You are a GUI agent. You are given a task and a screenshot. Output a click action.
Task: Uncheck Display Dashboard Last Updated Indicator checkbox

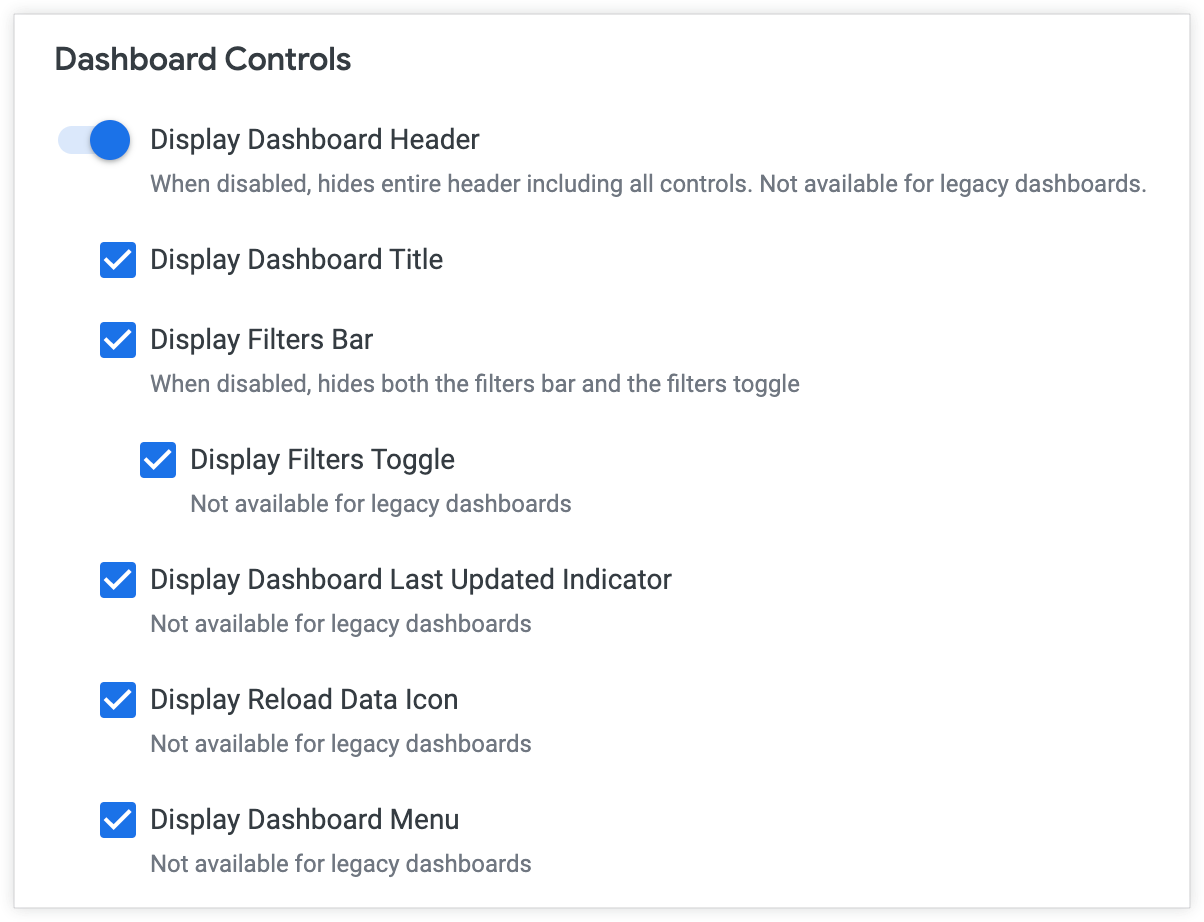click(x=118, y=580)
